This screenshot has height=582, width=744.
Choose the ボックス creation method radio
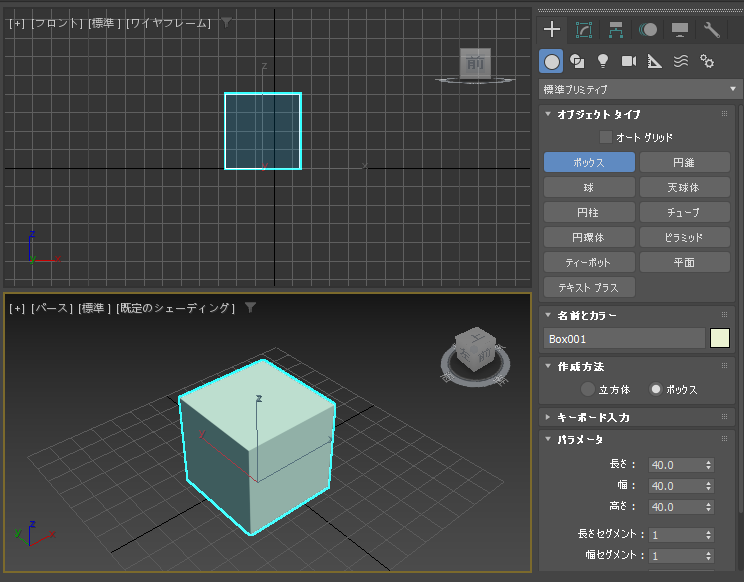pos(657,389)
